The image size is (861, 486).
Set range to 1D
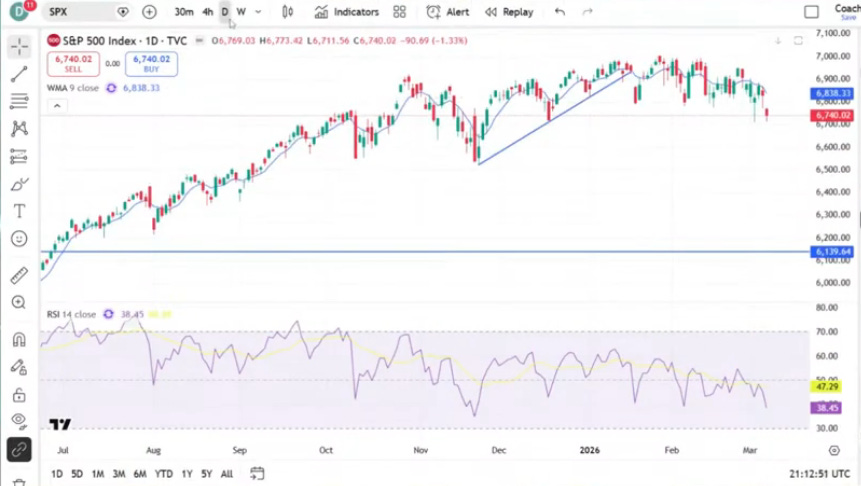click(x=57, y=473)
